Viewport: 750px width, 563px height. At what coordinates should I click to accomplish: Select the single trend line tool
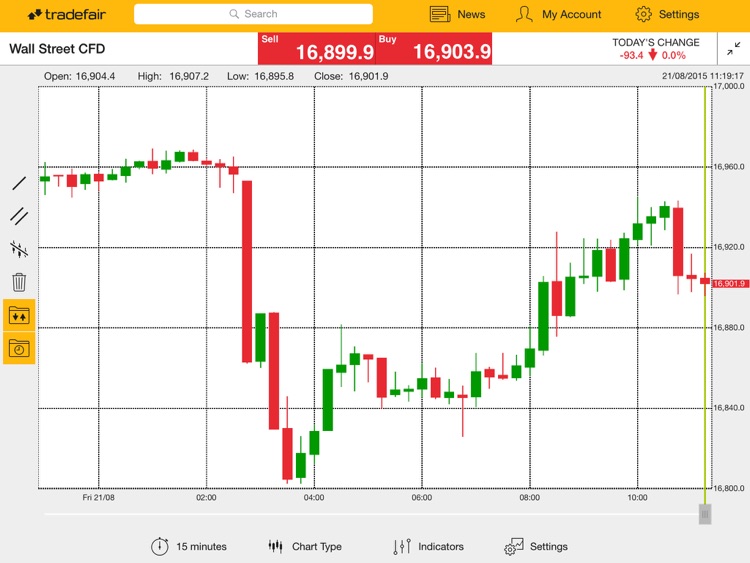pyautogui.click(x=19, y=183)
